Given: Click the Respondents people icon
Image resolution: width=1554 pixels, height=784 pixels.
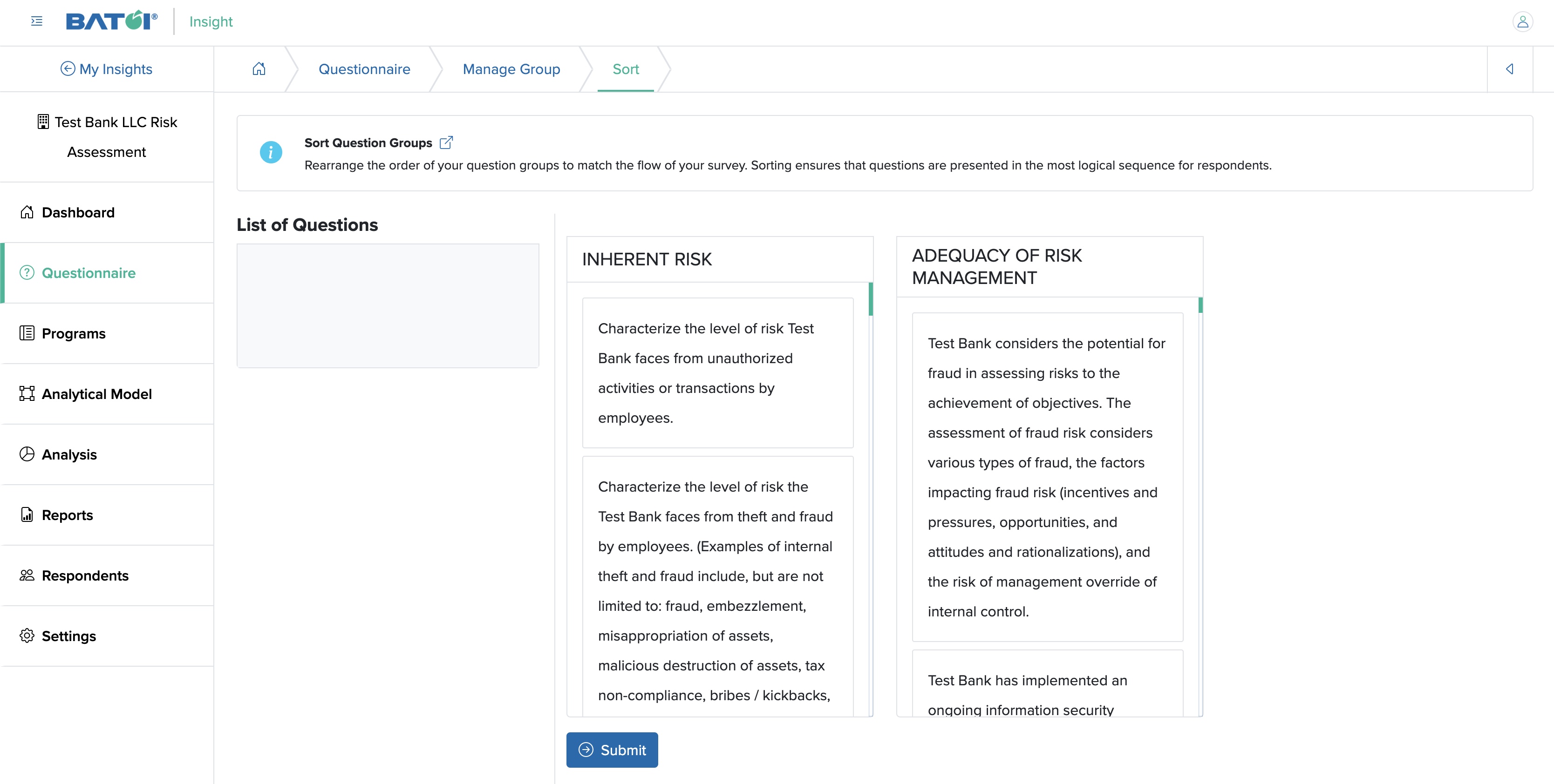Looking at the screenshot, I should [27, 575].
